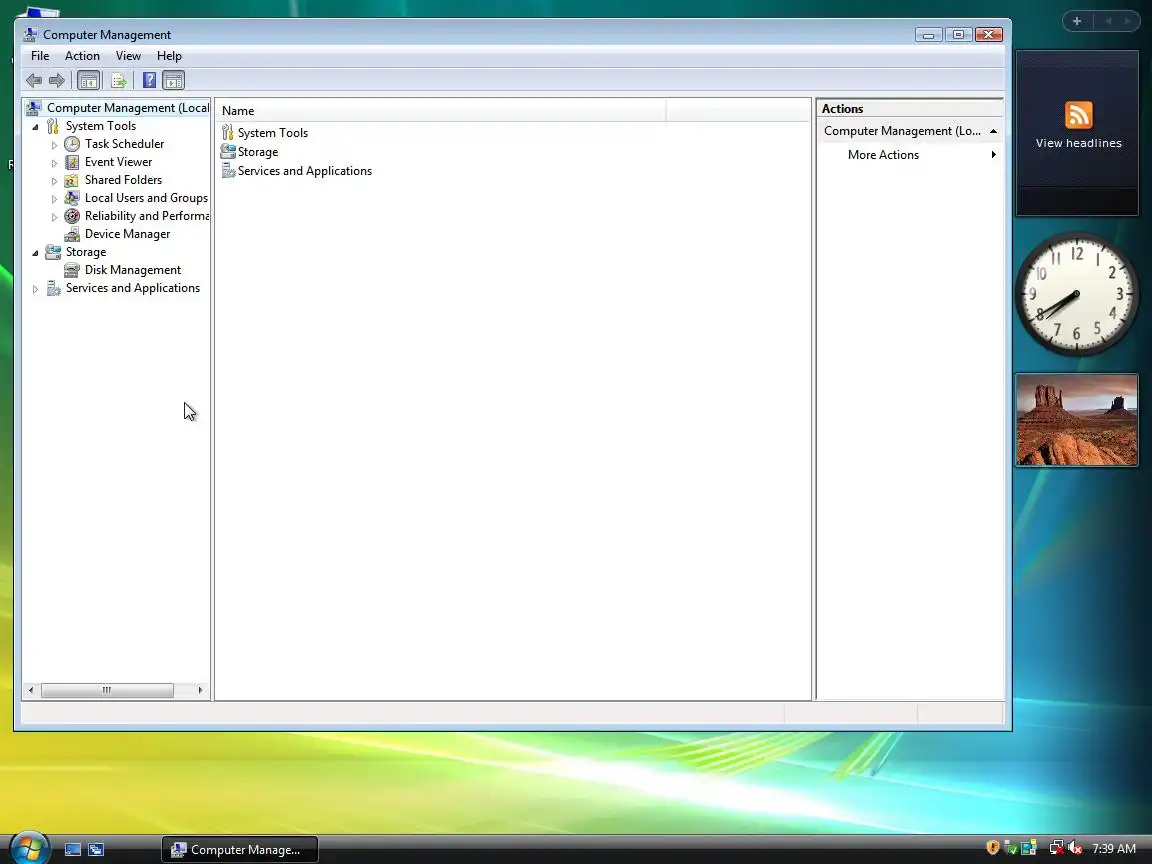Click the tree pane horizontal scrollbar thumb
Screen dimensions: 1152x864
point(107,690)
